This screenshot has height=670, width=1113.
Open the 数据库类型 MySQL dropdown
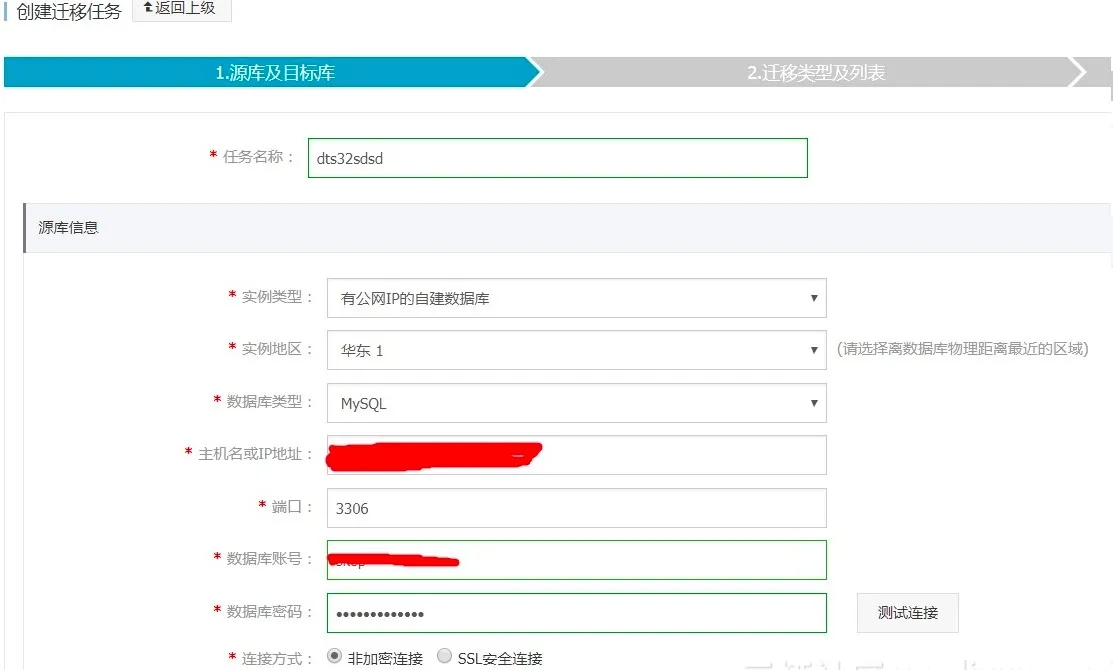coord(576,404)
